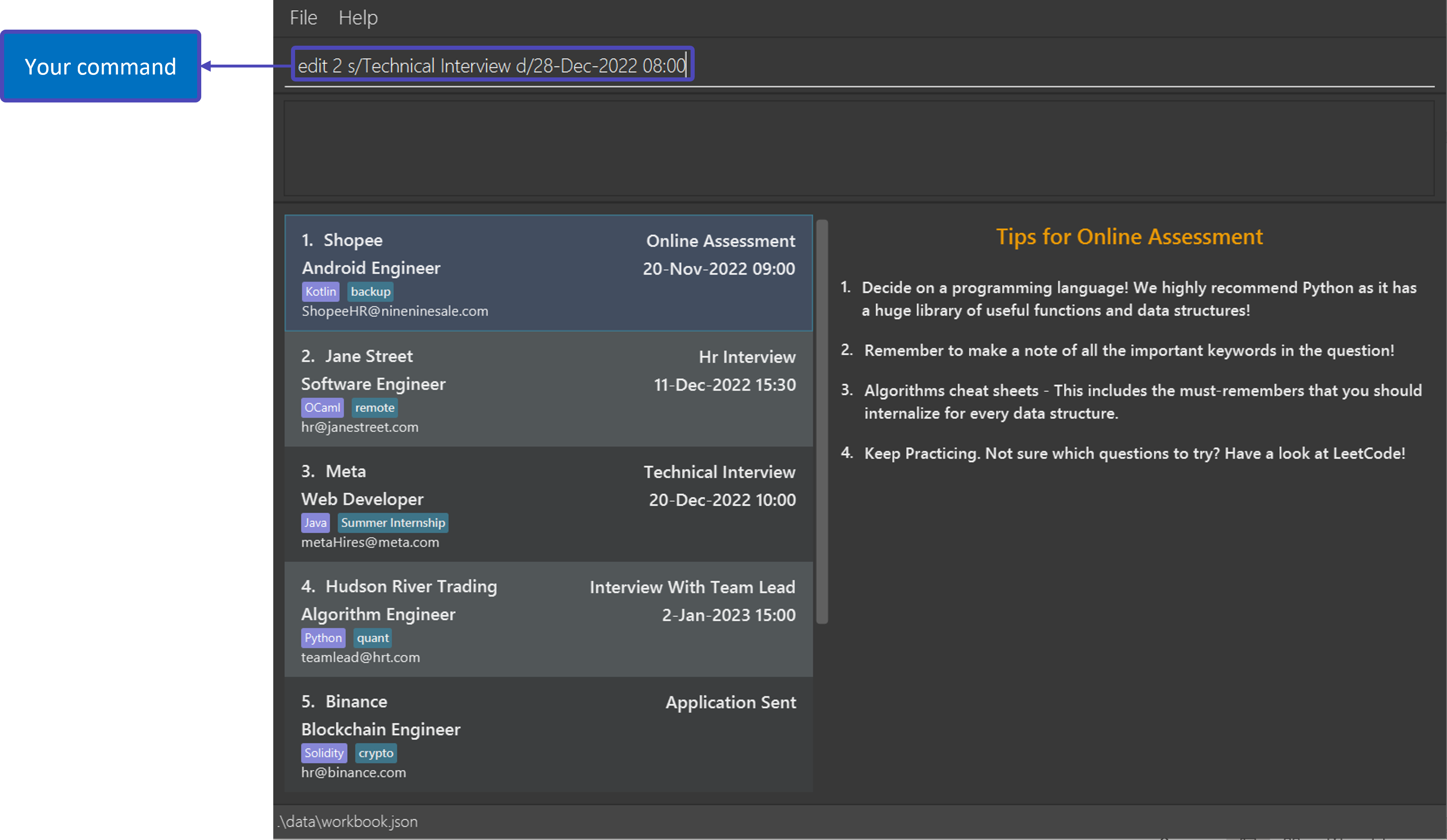Click the quant tag

tap(373, 638)
